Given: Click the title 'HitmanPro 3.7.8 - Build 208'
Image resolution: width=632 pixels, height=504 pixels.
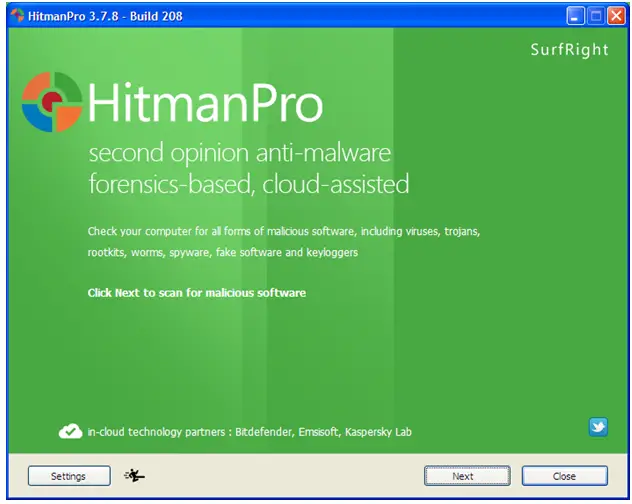Looking at the screenshot, I should [x=105, y=16].
